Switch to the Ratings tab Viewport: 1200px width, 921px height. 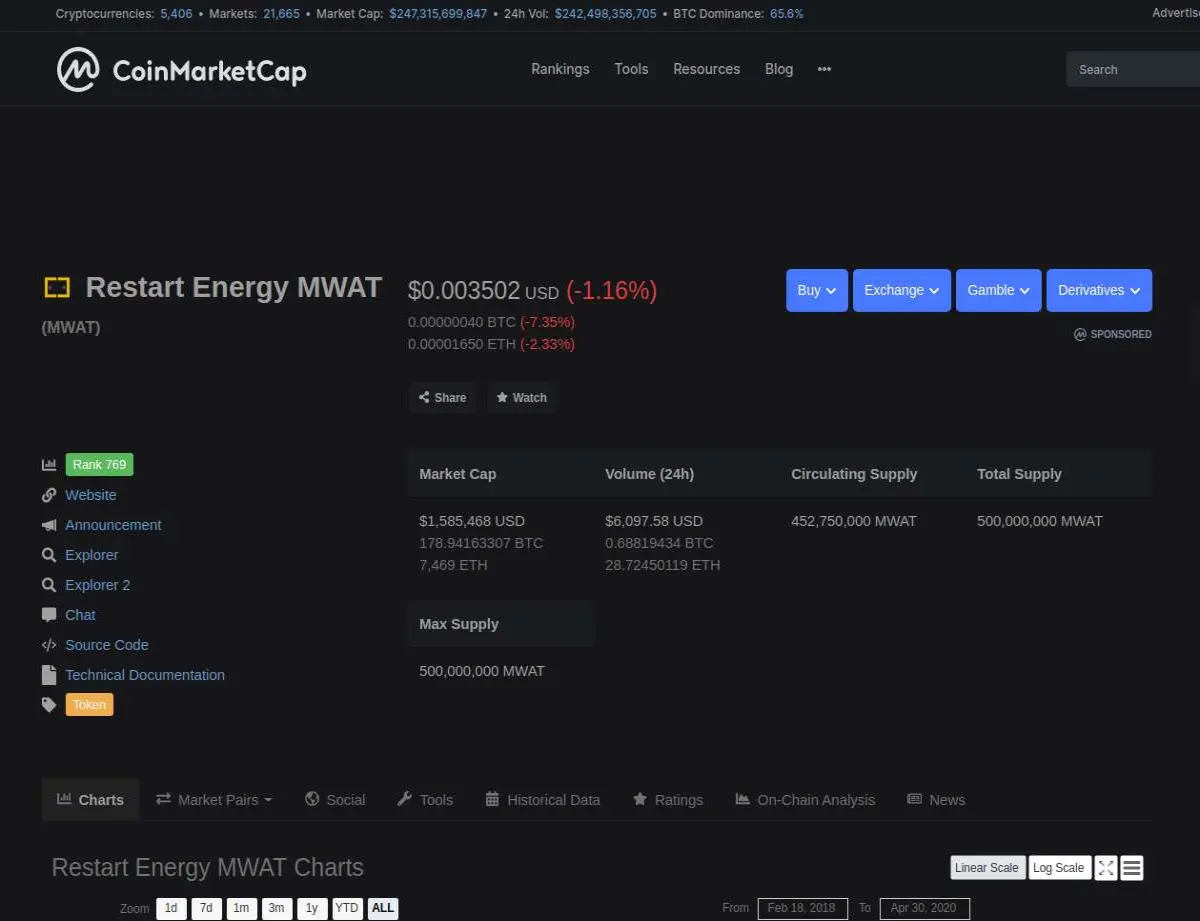[x=668, y=800]
